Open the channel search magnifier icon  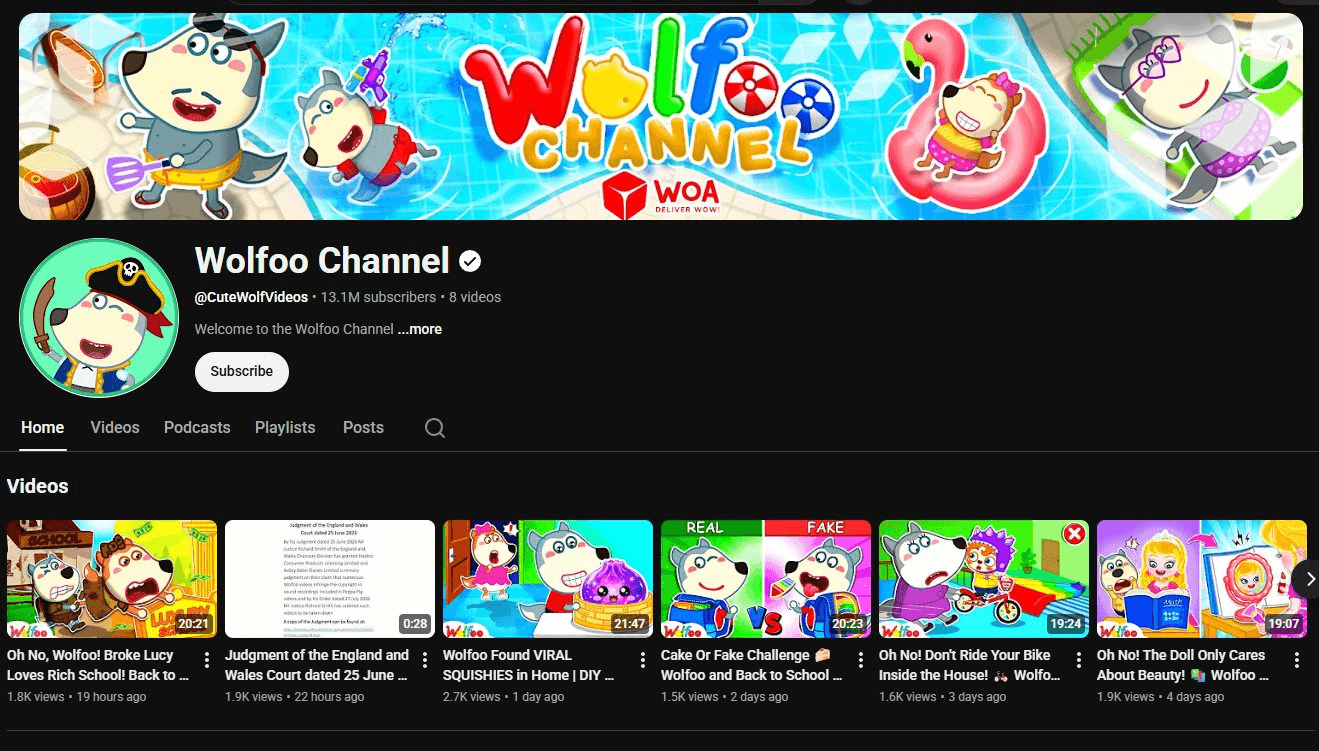coord(435,428)
